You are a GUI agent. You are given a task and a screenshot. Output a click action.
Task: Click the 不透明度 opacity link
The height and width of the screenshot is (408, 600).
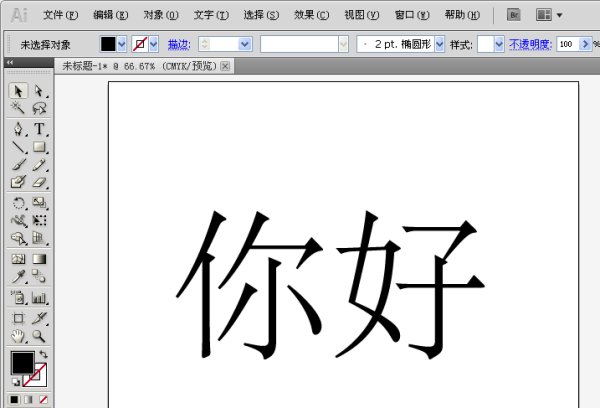tap(530, 45)
